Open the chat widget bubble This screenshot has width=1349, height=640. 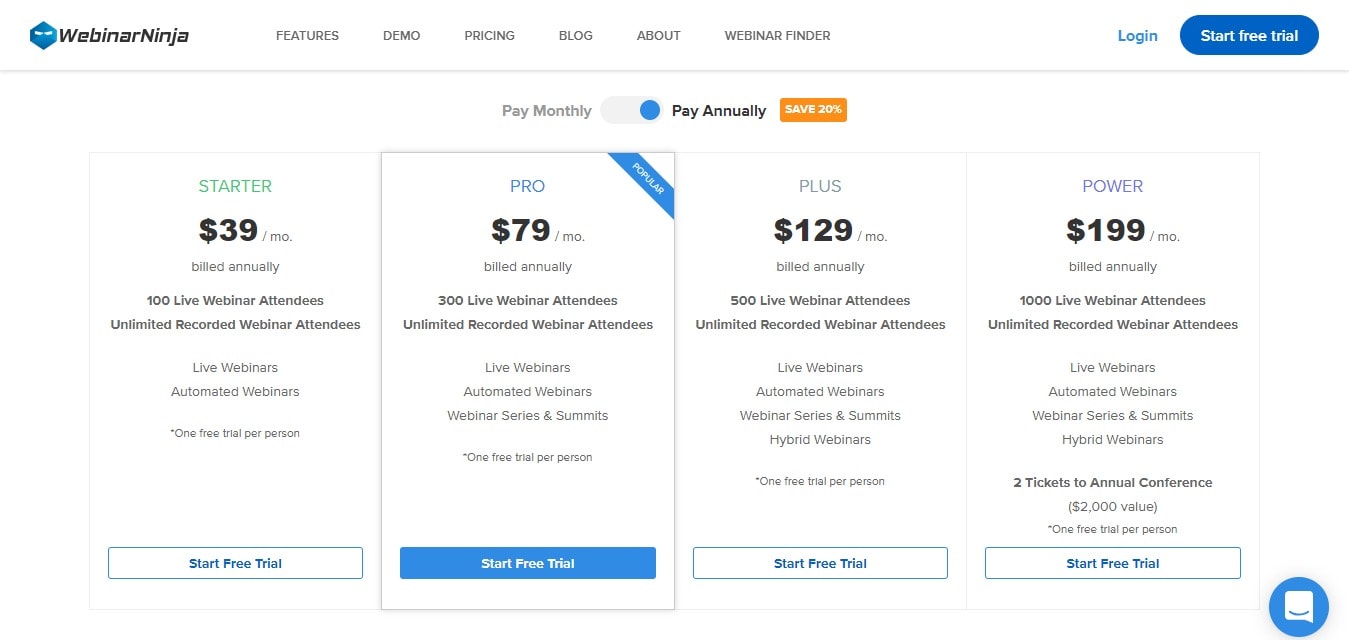[x=1298, y=607]
